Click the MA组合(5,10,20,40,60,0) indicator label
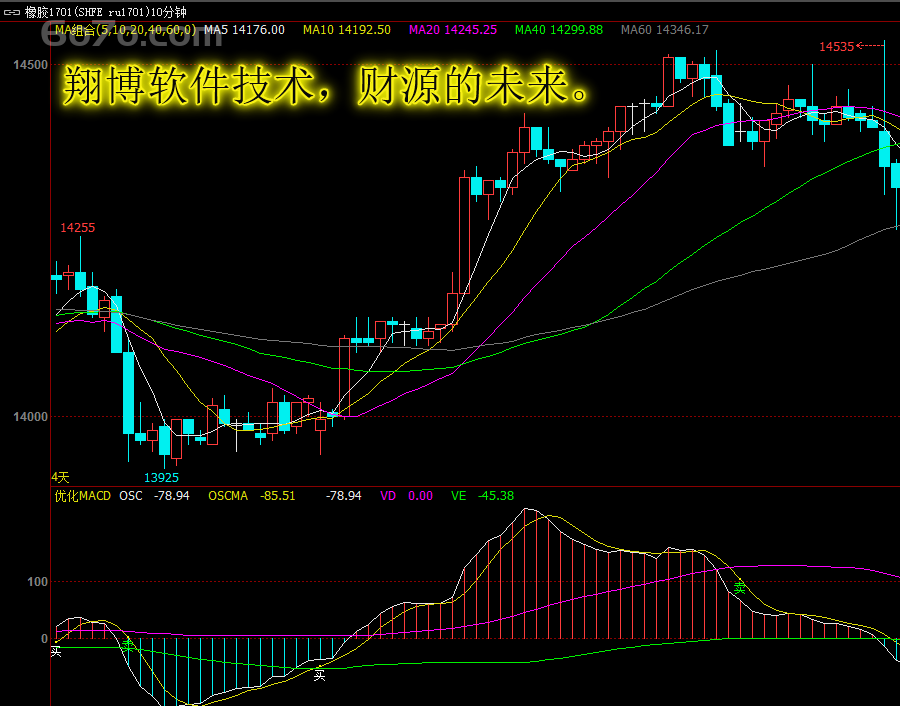 pos(126,30)
